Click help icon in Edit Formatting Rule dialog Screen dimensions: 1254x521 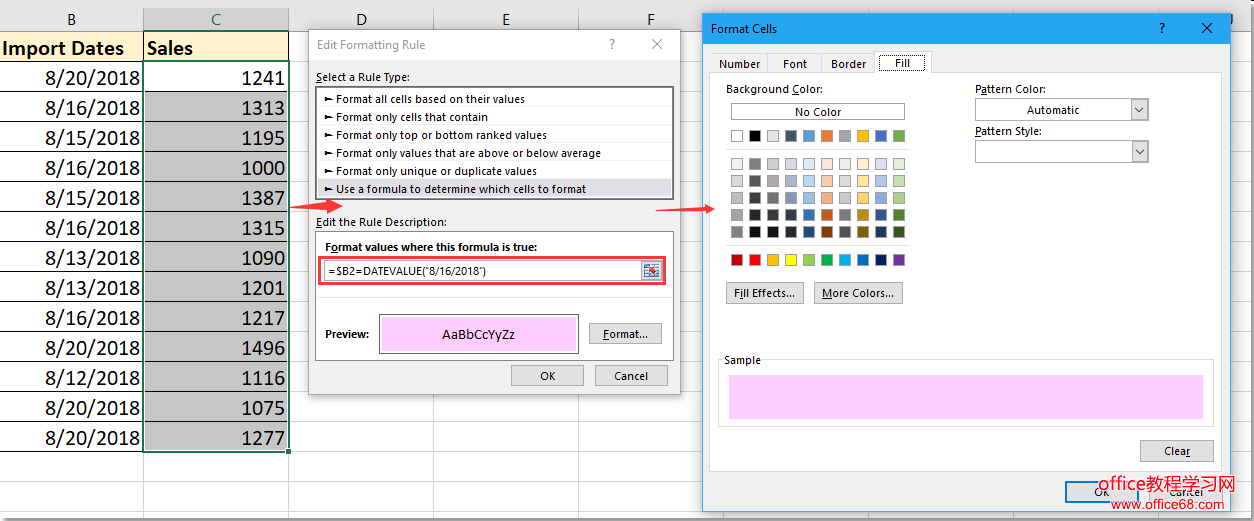point(611,45)
